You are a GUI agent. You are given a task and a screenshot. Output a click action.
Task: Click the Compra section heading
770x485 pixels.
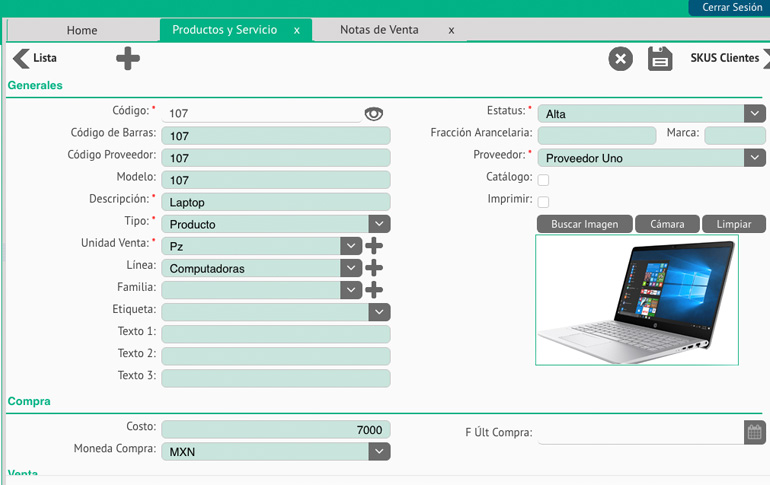click(x=29, y=401)
